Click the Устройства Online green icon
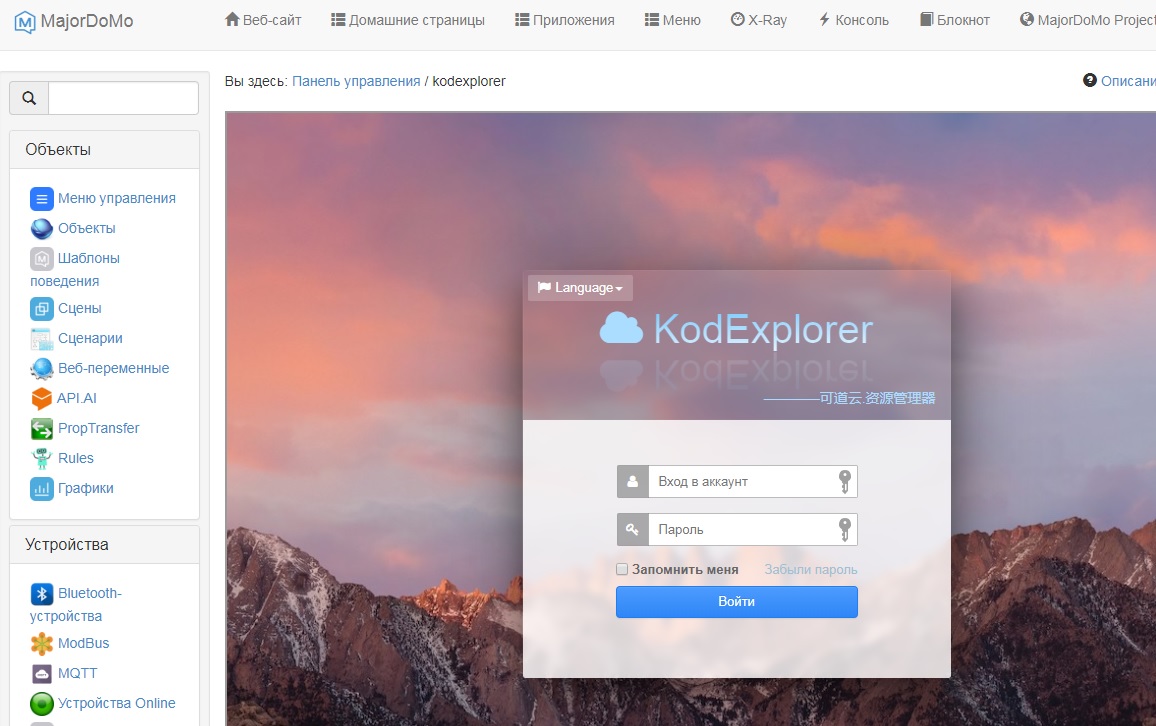 41,704
